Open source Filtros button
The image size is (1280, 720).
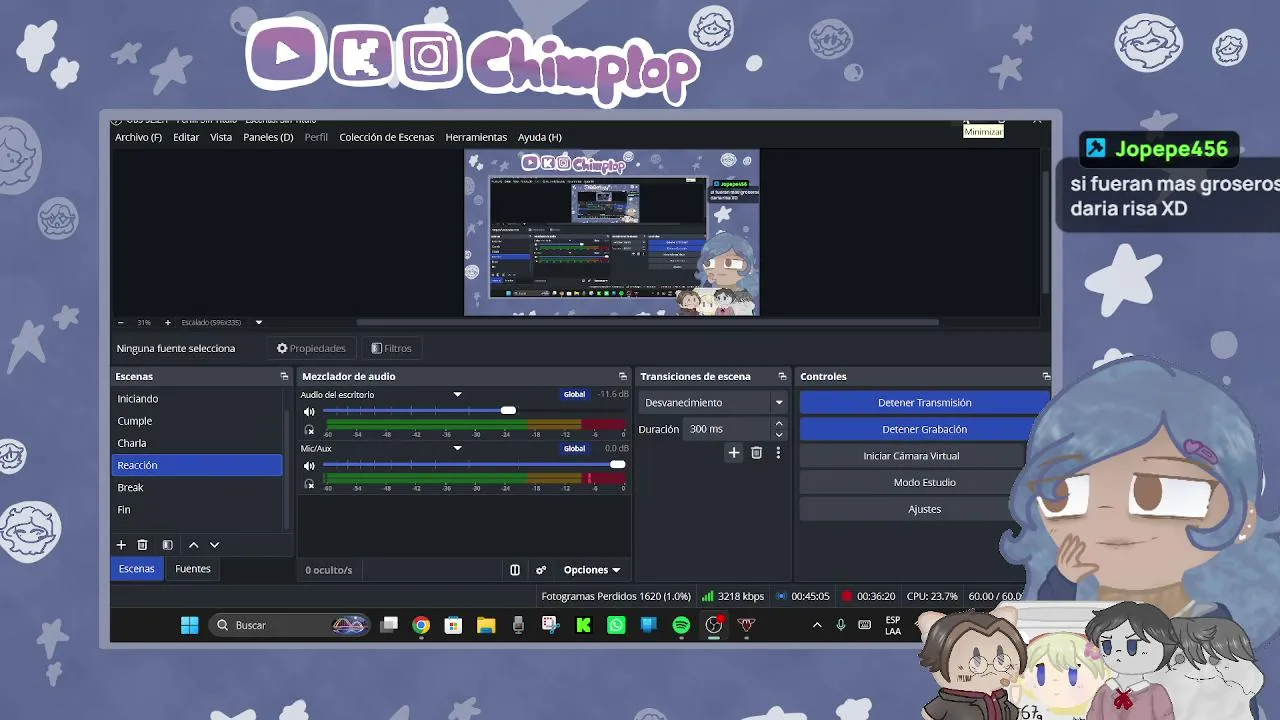point(391,348)
